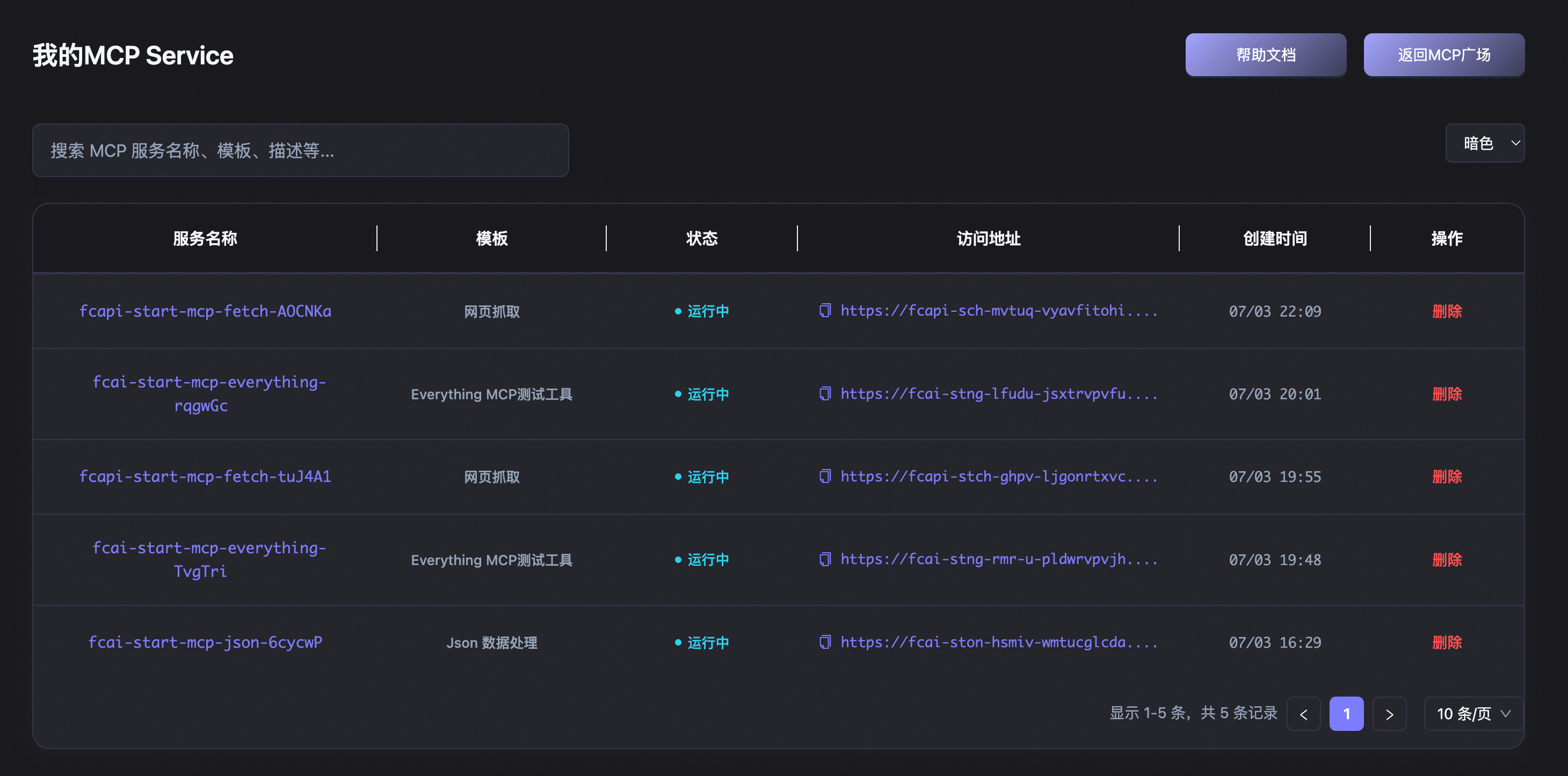
Task: Open the fcai-stng-rmr-u-pldwrvpvjh URL link
Action: (998, 559)
